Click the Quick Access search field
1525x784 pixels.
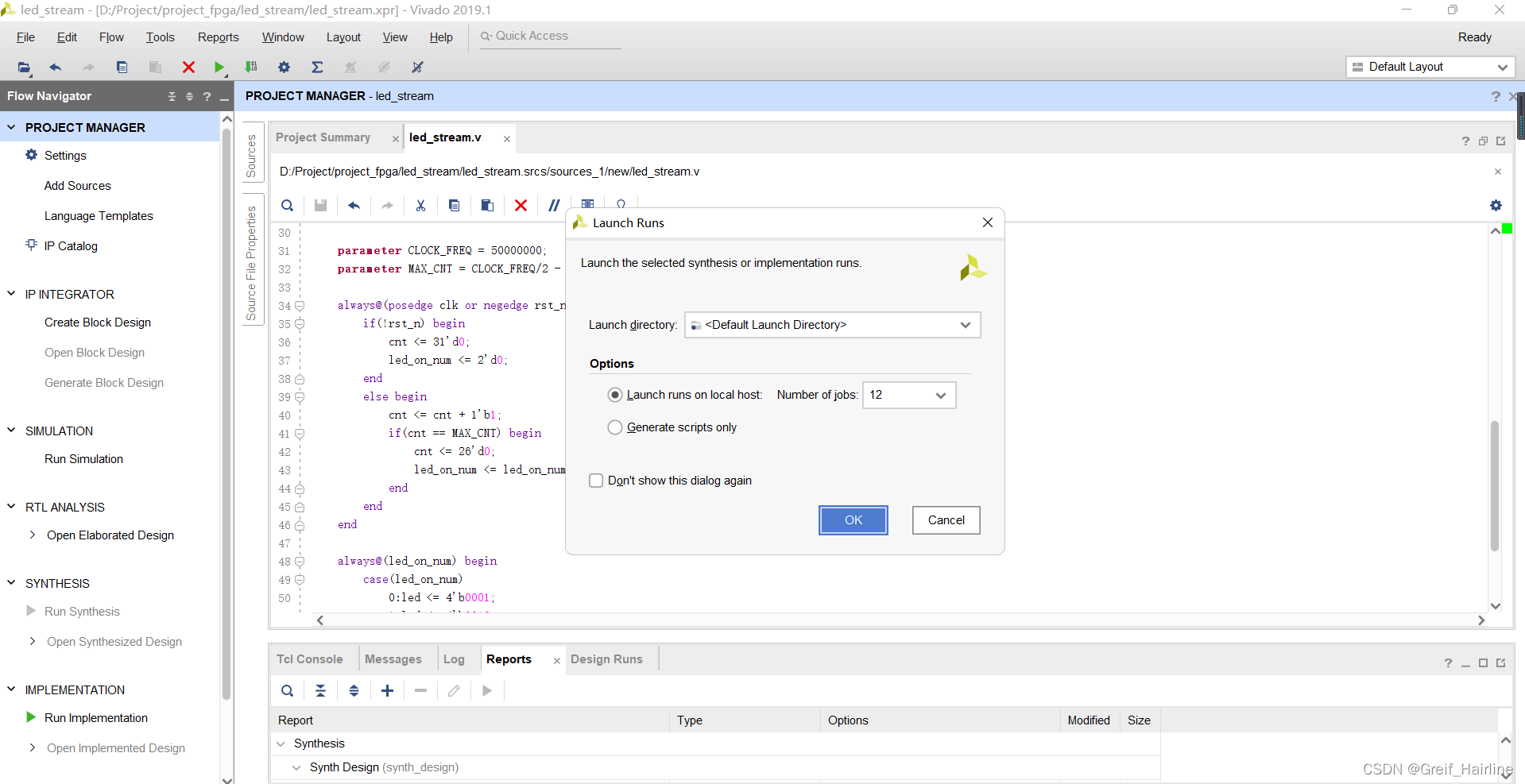[550, 37]
